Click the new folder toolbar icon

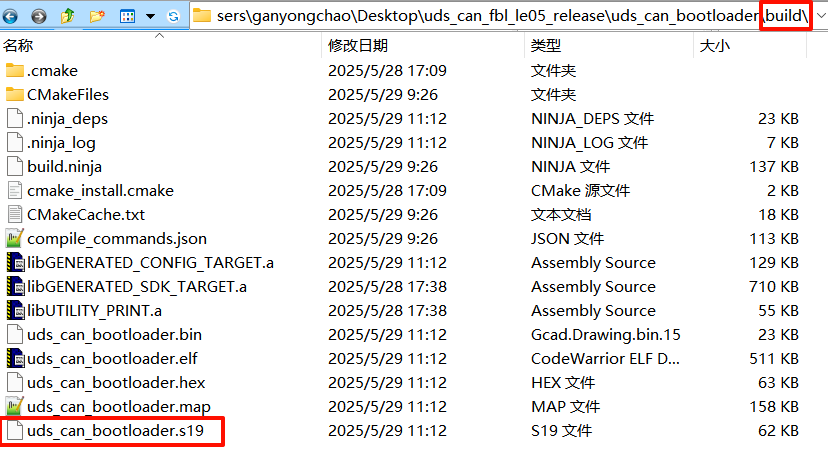coord(97,16)
